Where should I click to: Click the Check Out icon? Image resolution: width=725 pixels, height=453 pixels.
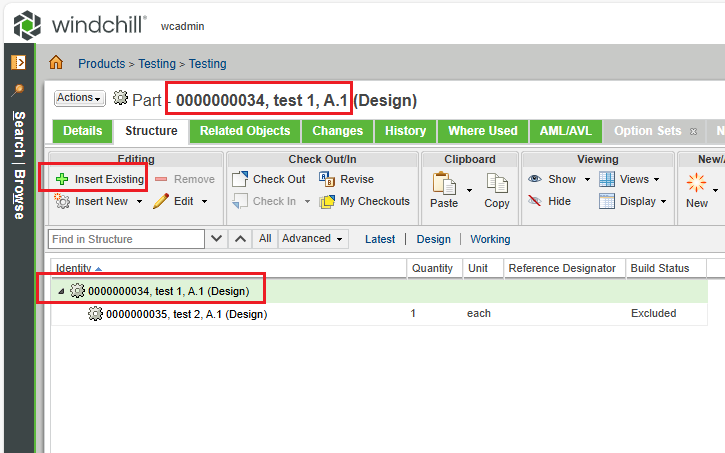239,179
